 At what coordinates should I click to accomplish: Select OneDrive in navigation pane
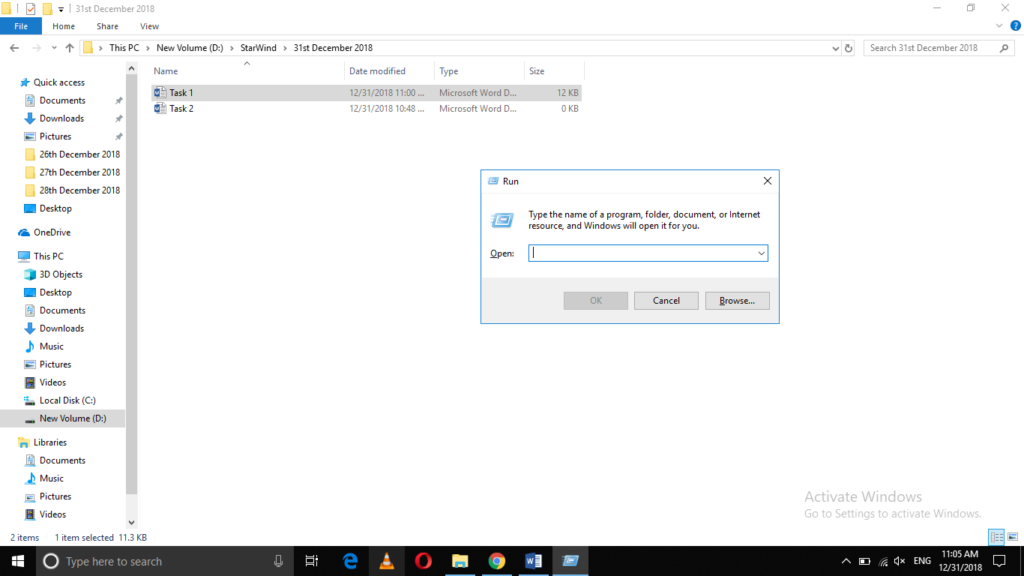pos(52,232)
